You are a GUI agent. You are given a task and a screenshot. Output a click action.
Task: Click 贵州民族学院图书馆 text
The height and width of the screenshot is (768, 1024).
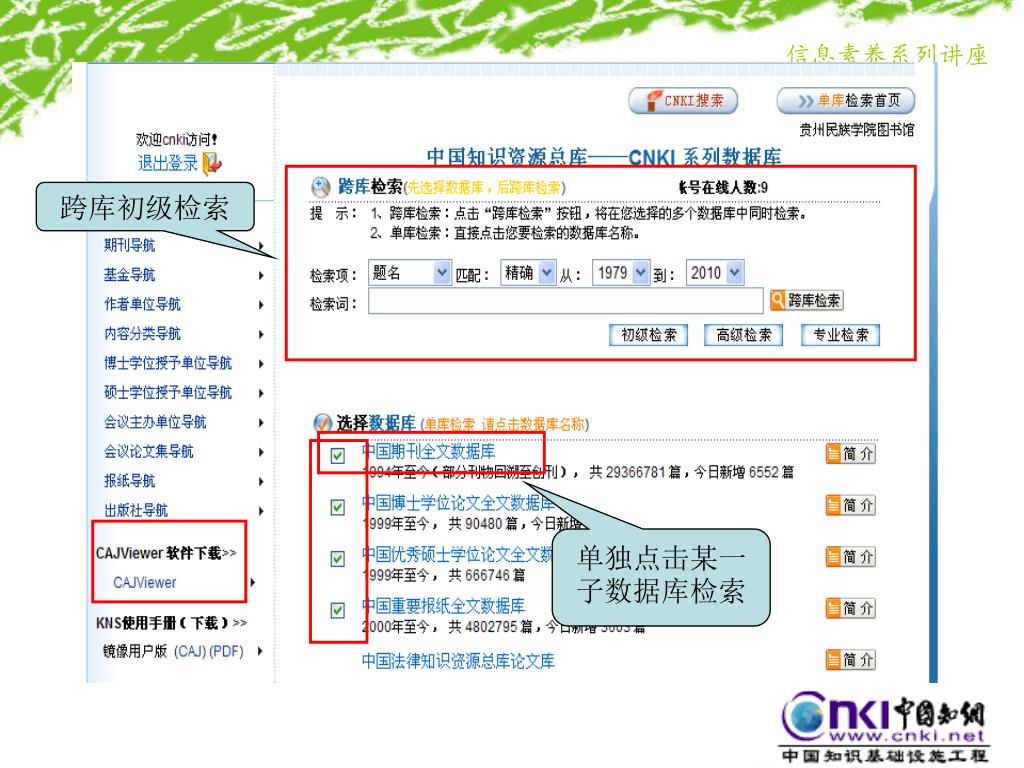coord(857,130)
